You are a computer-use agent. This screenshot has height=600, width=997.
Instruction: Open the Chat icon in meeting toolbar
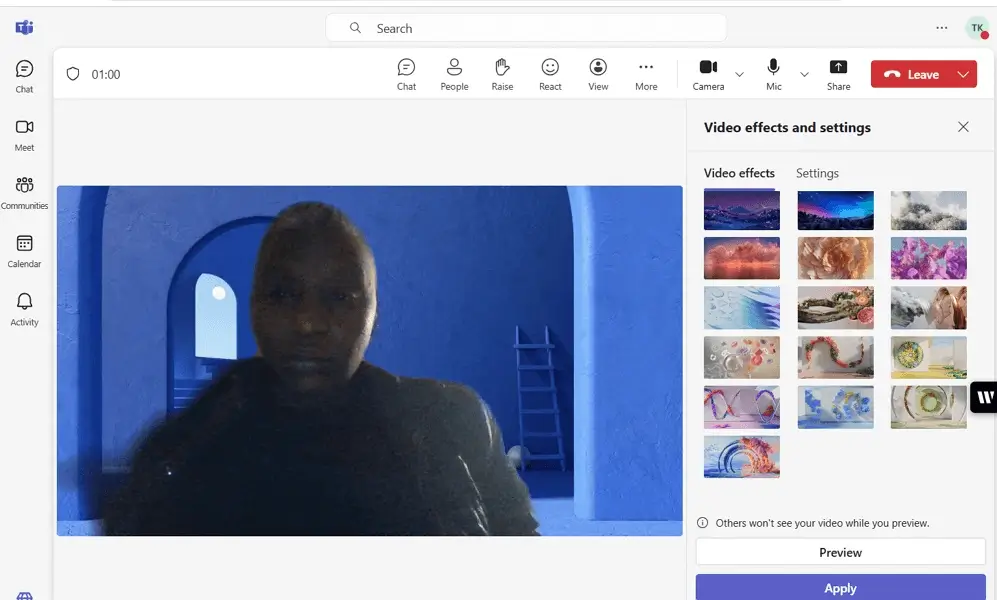point(406,74)
